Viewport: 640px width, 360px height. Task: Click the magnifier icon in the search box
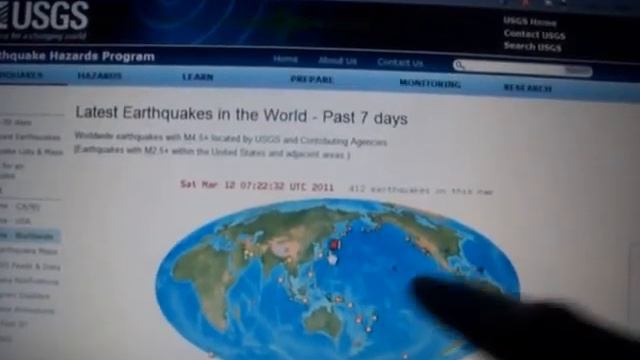coord(459,65)
